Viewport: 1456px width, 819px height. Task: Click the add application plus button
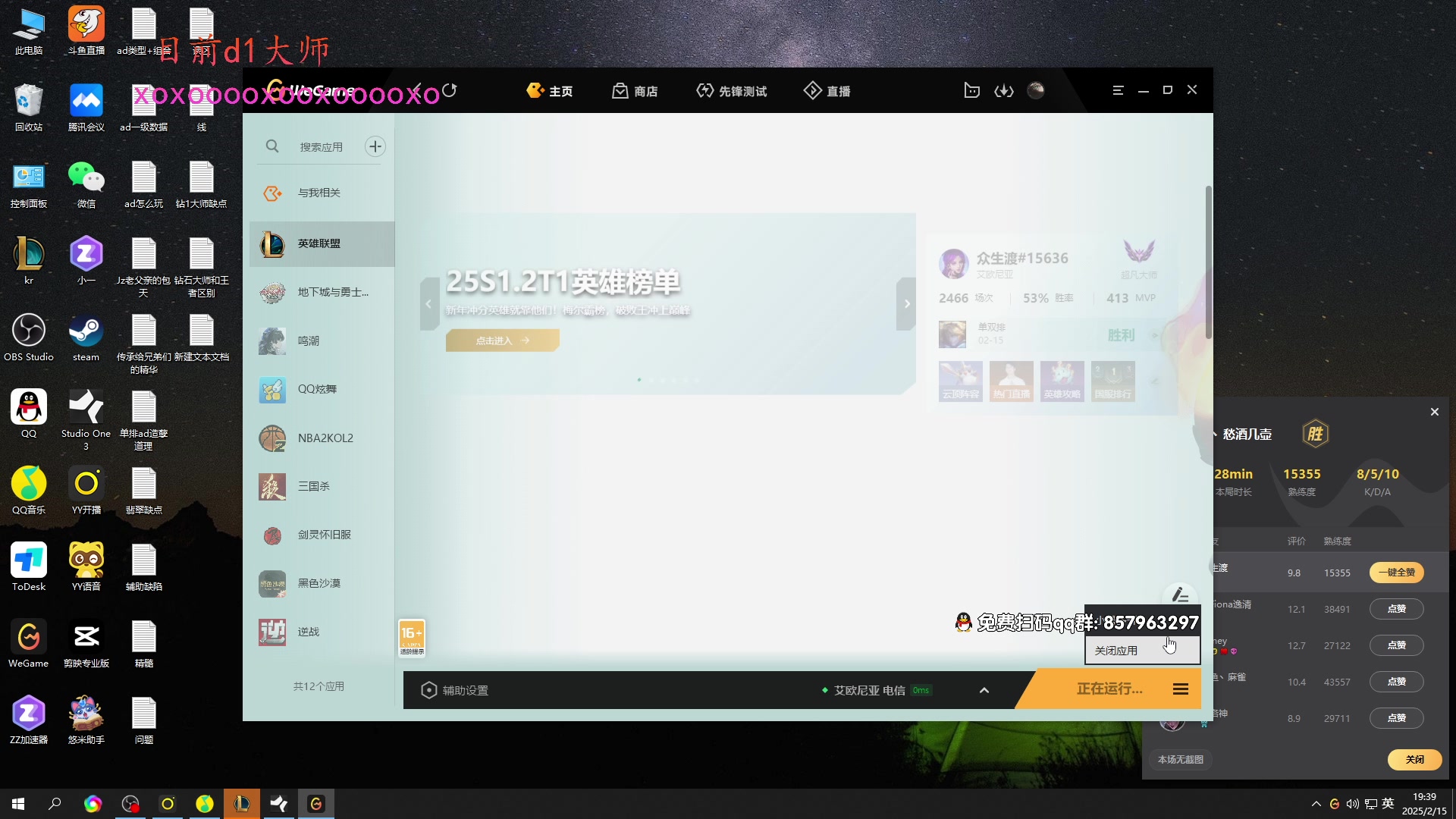click(x=375, y=146)
